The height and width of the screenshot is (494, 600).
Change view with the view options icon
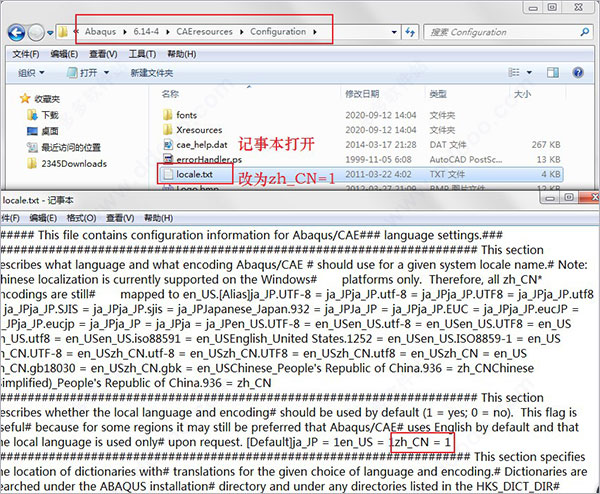514,72
